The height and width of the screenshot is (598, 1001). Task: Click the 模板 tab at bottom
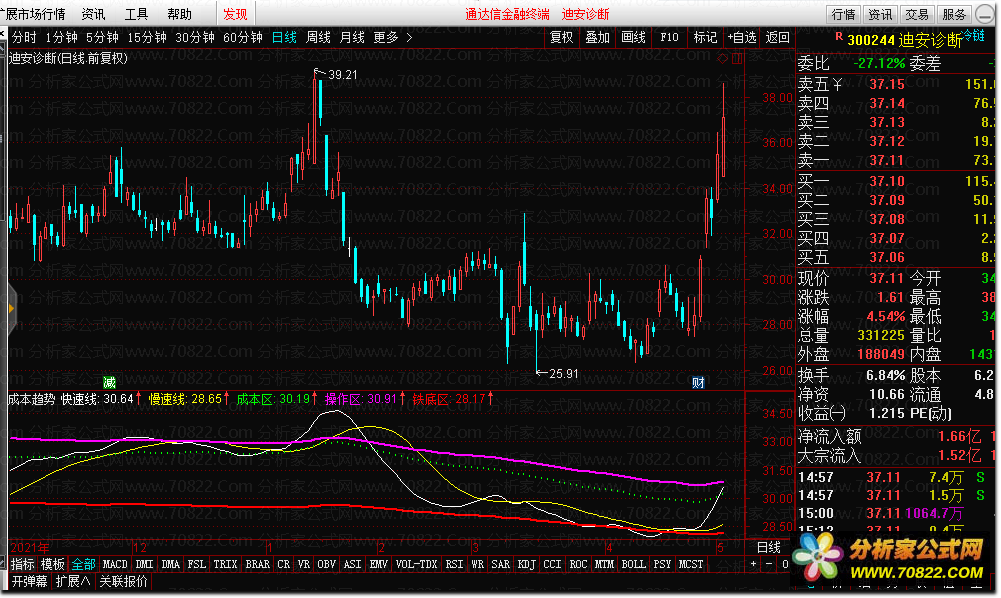coord(52,564)
